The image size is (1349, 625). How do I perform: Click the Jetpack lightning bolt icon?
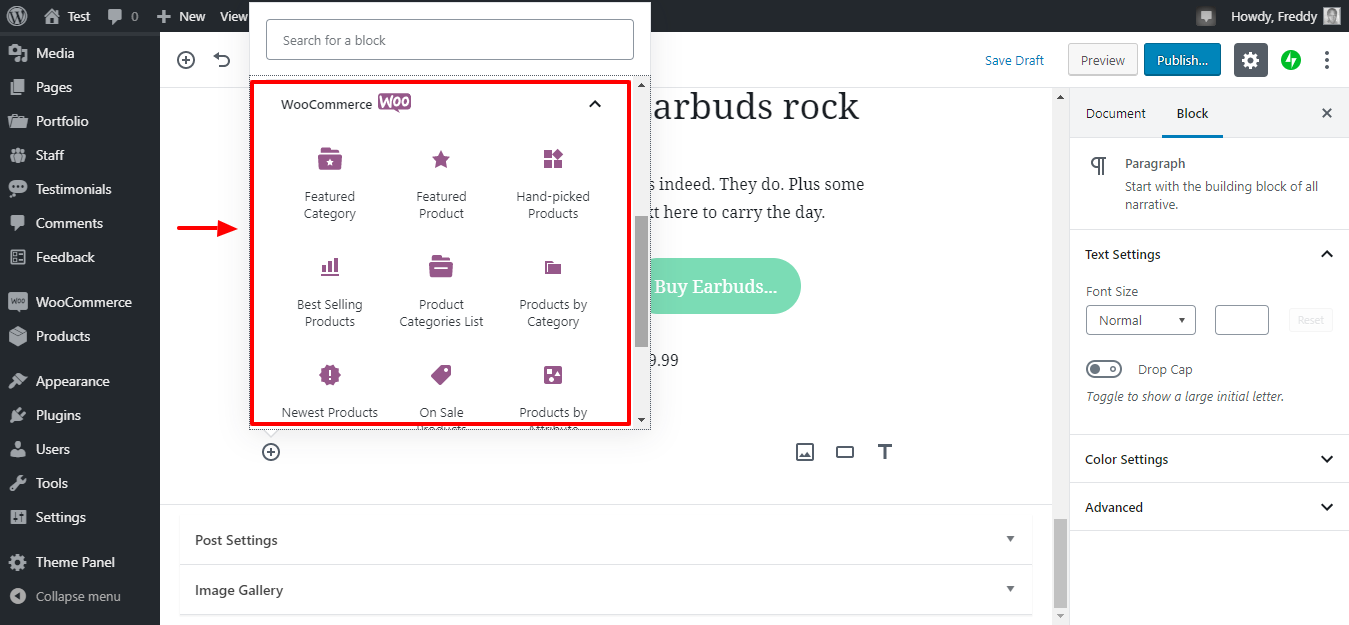click(1291, 60)
